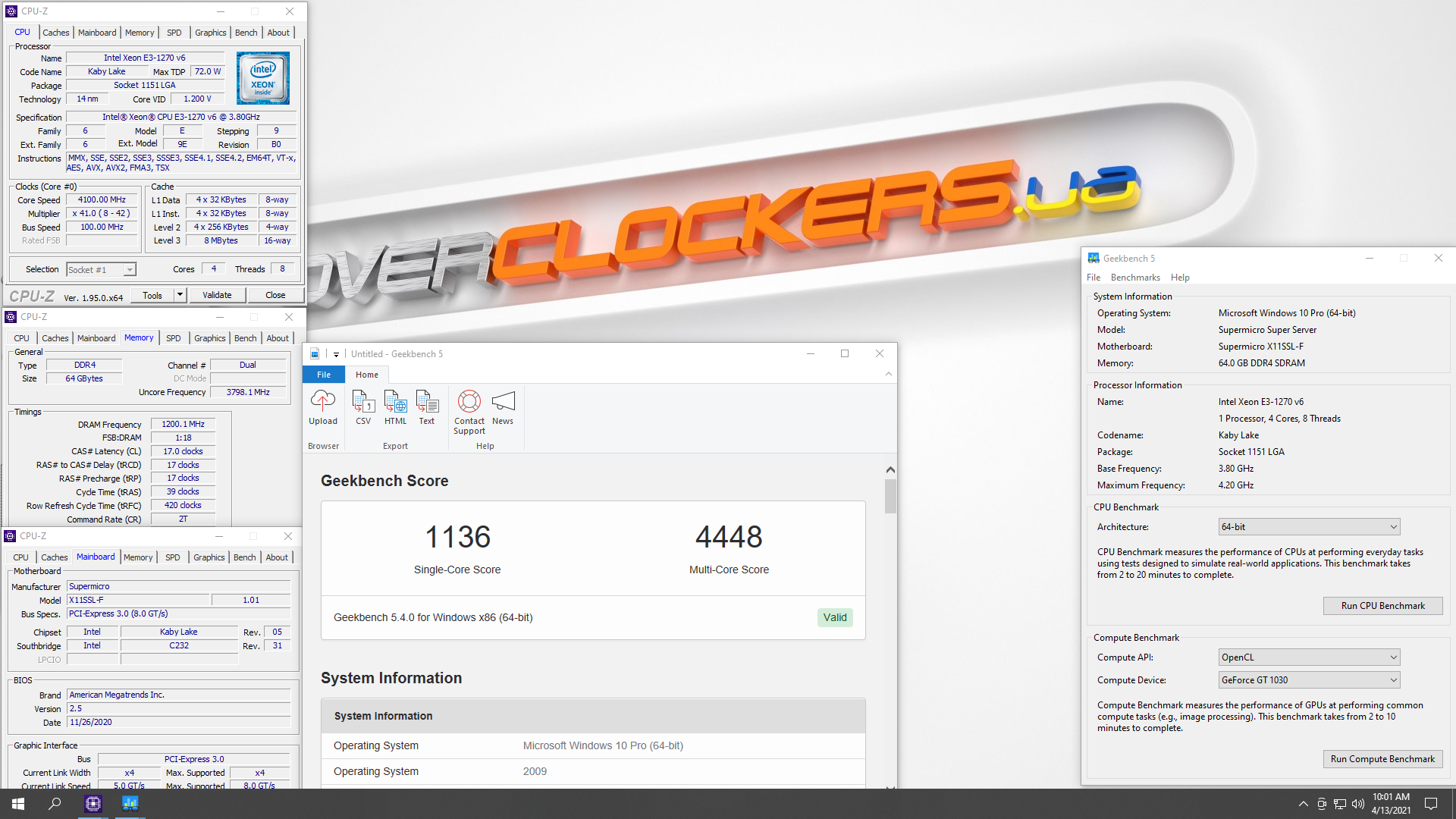
Task: Click Run Compute Benchmark
Action: coord(1382,759)
